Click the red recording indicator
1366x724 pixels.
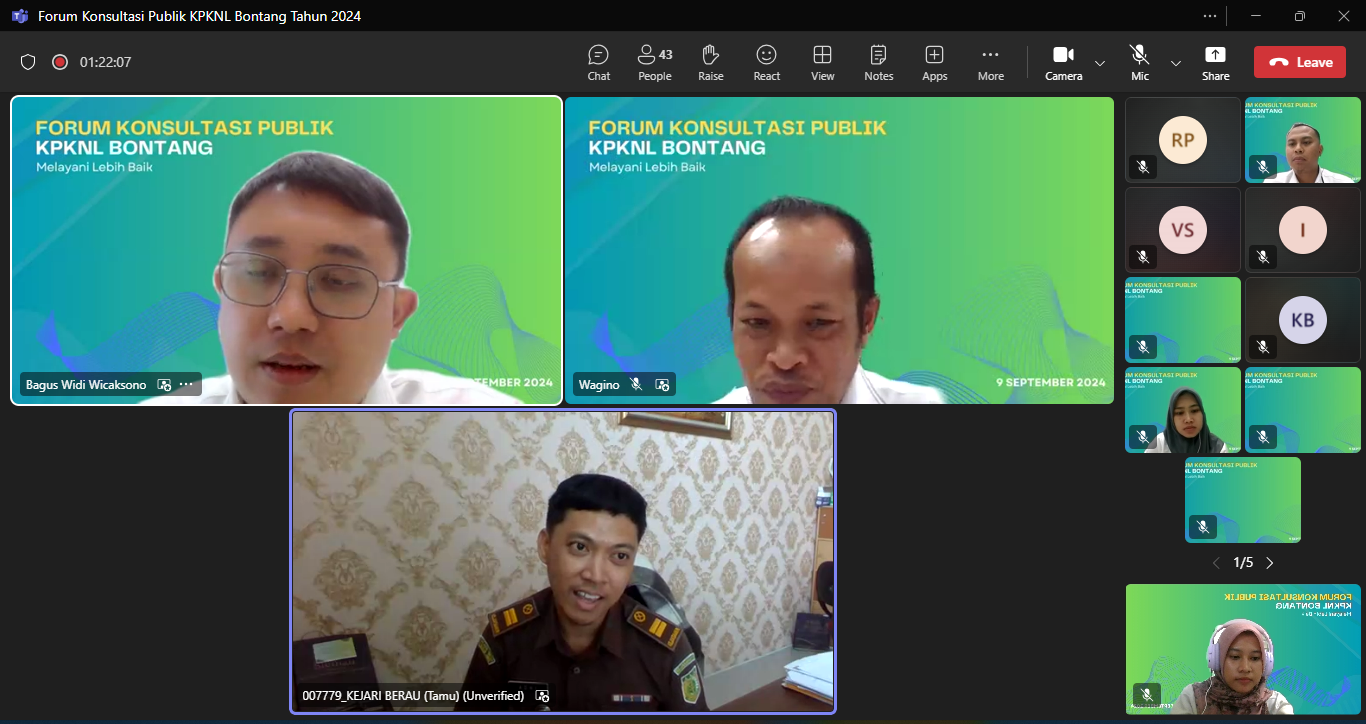[60, 62]
